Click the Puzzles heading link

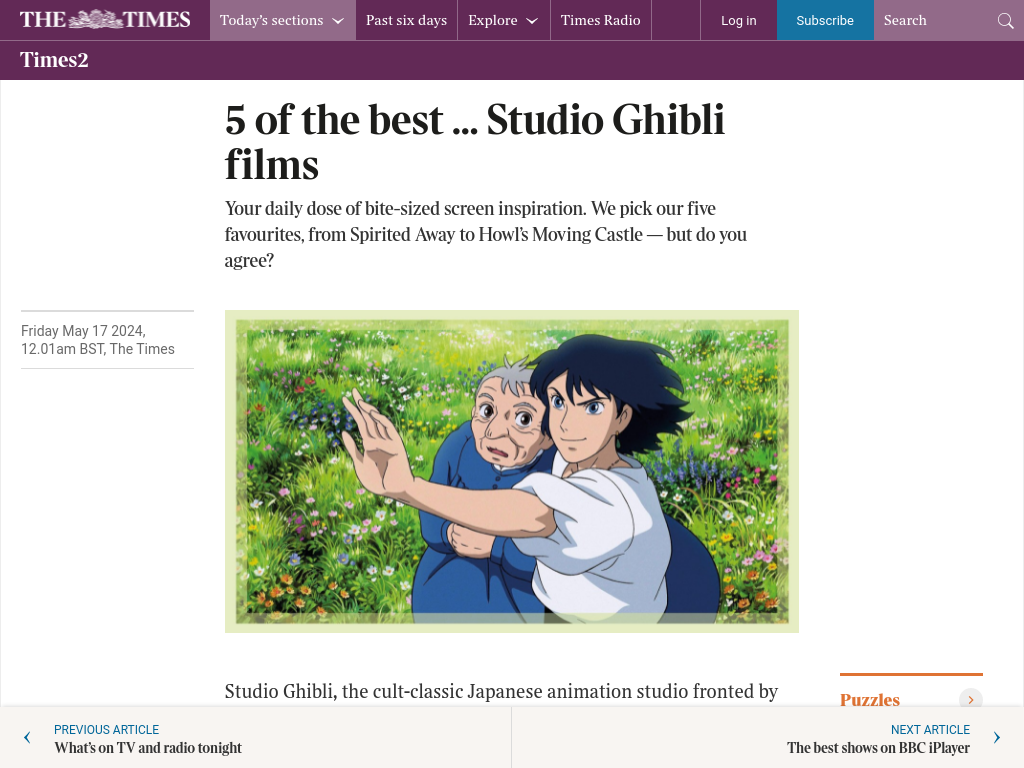pos(870,700)
